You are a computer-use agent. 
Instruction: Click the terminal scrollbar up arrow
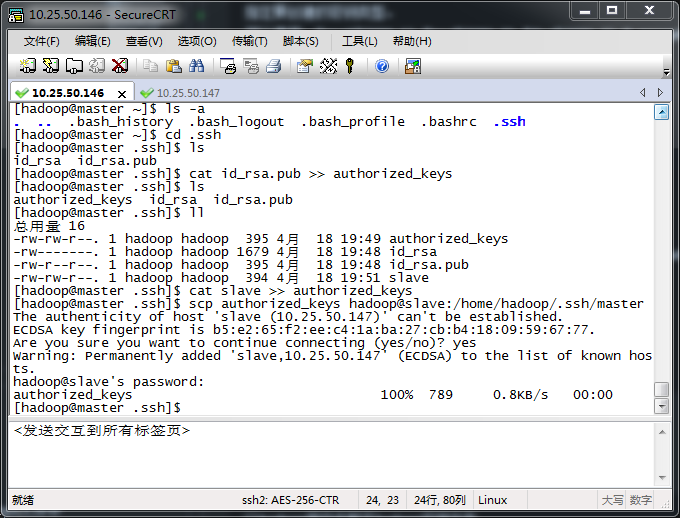tap(661, 113)
